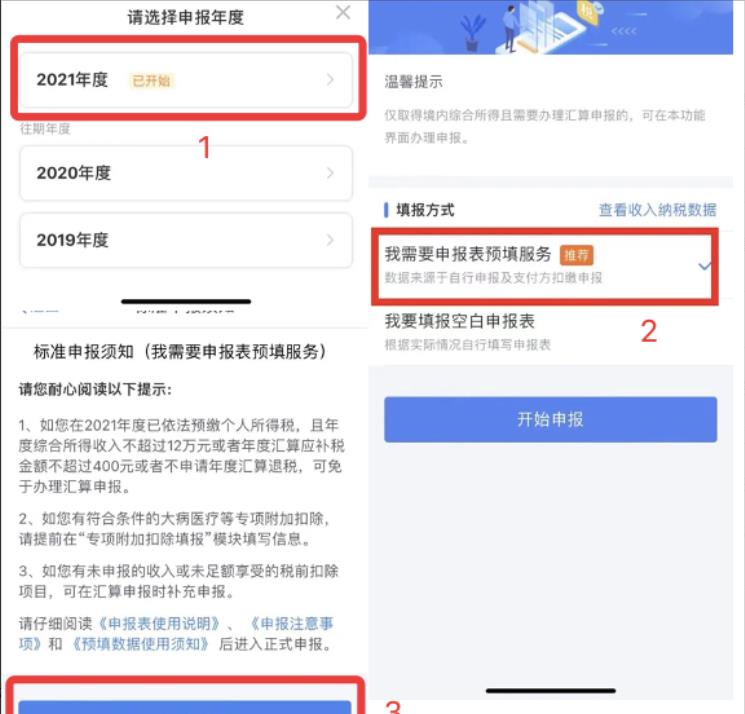Click the banner illustration at top
The height and width of the screenshot is (714, 745).
pyautogui.click(x=551, y=27)
